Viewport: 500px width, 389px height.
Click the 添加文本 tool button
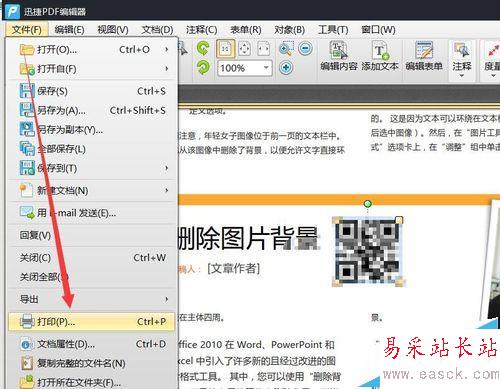[380, 56]
